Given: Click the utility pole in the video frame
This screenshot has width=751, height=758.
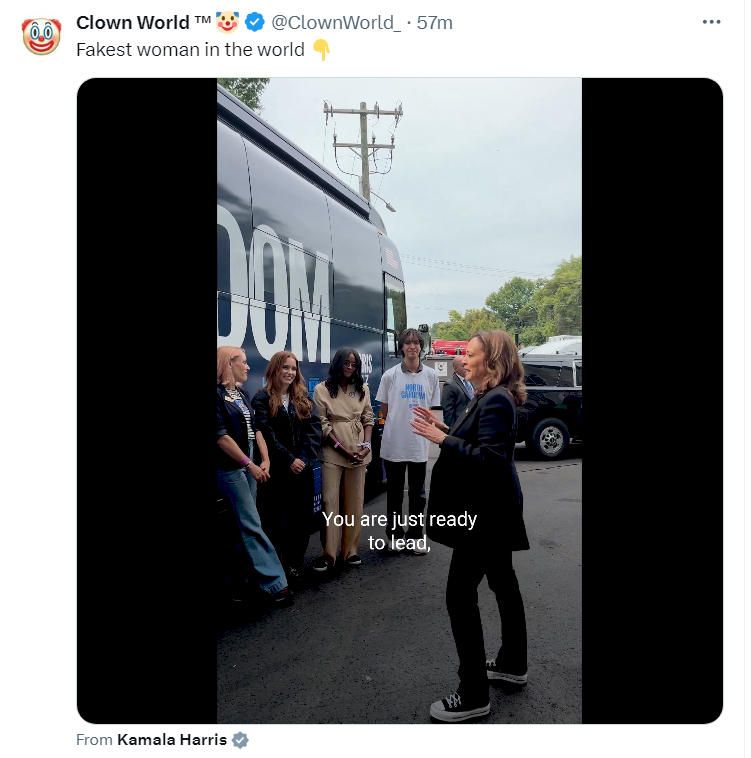Looking at the screenshot, I should coord(364,150).
